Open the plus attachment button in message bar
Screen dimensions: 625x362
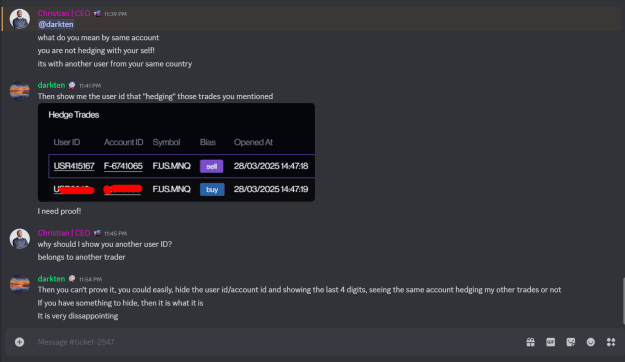pyautogui.click(x=20, y=342)
